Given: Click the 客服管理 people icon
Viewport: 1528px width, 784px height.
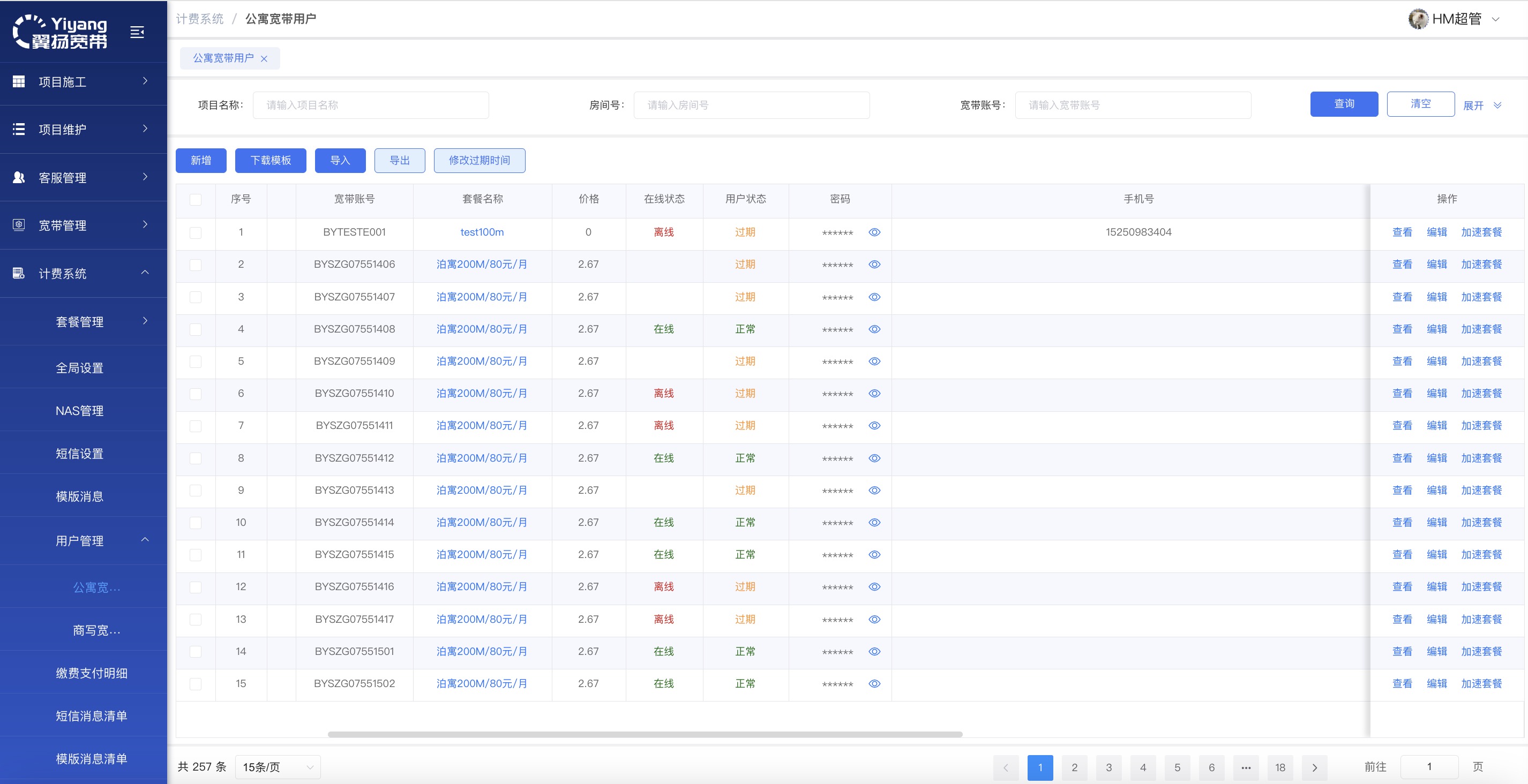Looking at the screenshot, I should pos(19,177).
